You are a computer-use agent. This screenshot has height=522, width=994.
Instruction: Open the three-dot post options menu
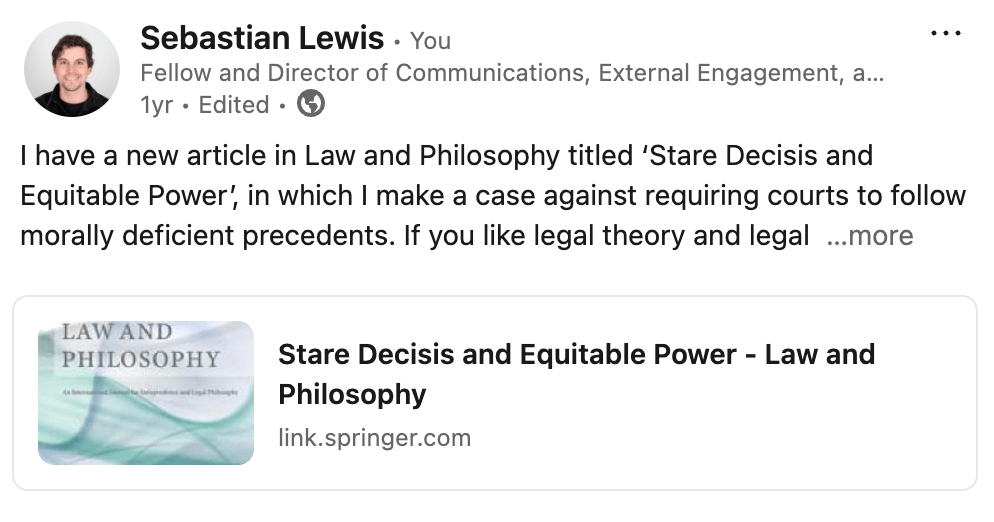click(945, 33)
